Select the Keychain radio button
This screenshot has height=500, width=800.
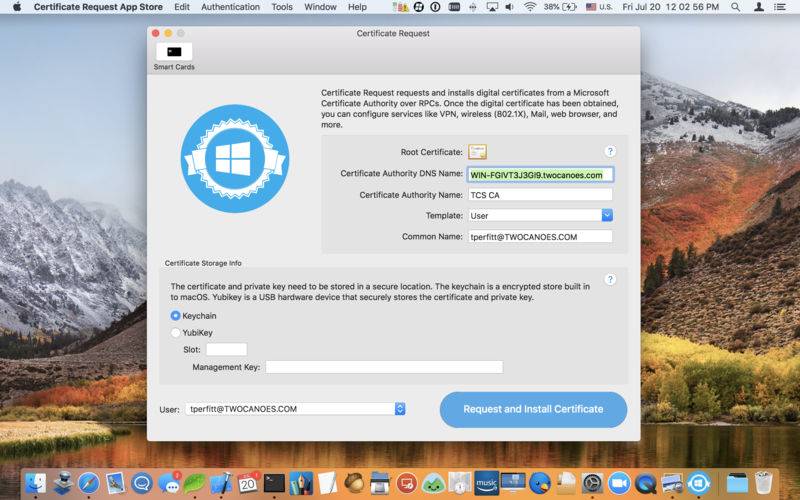point(175,316)
